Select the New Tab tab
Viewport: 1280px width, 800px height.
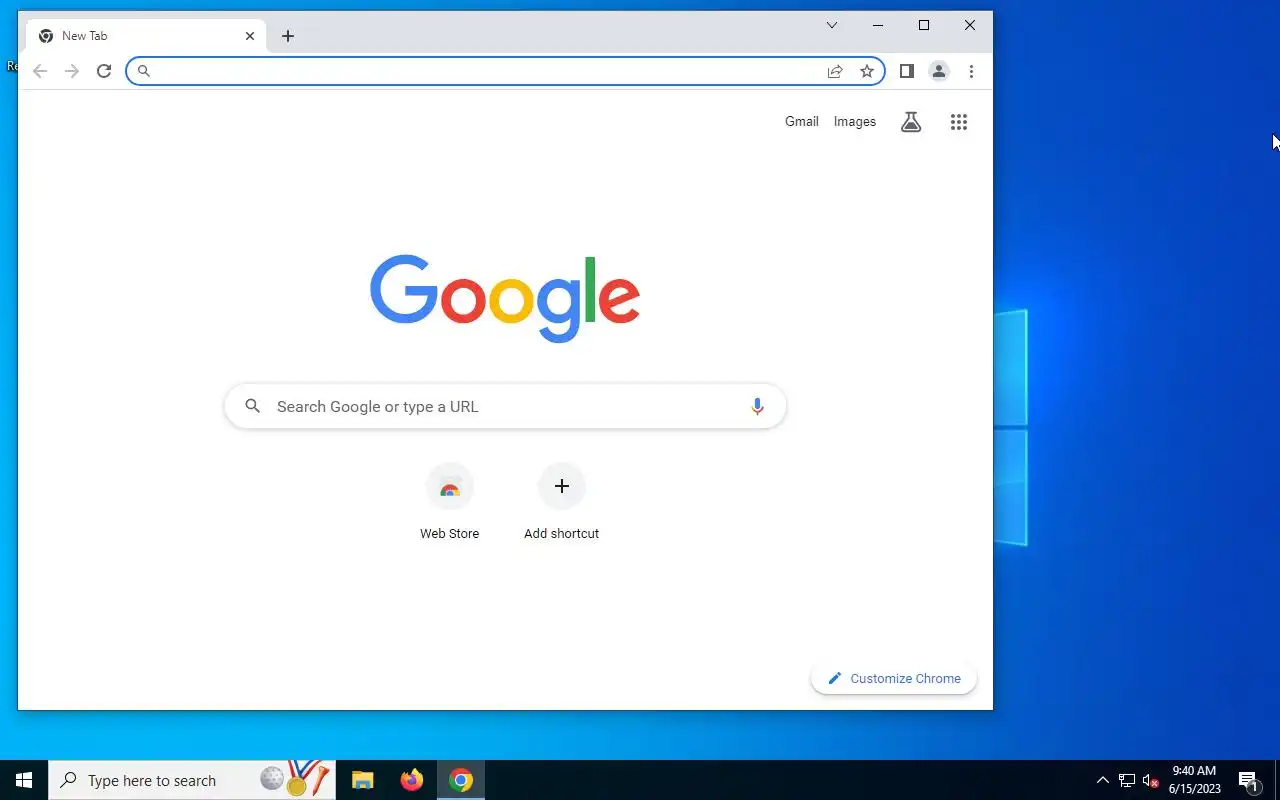point(147,36)
